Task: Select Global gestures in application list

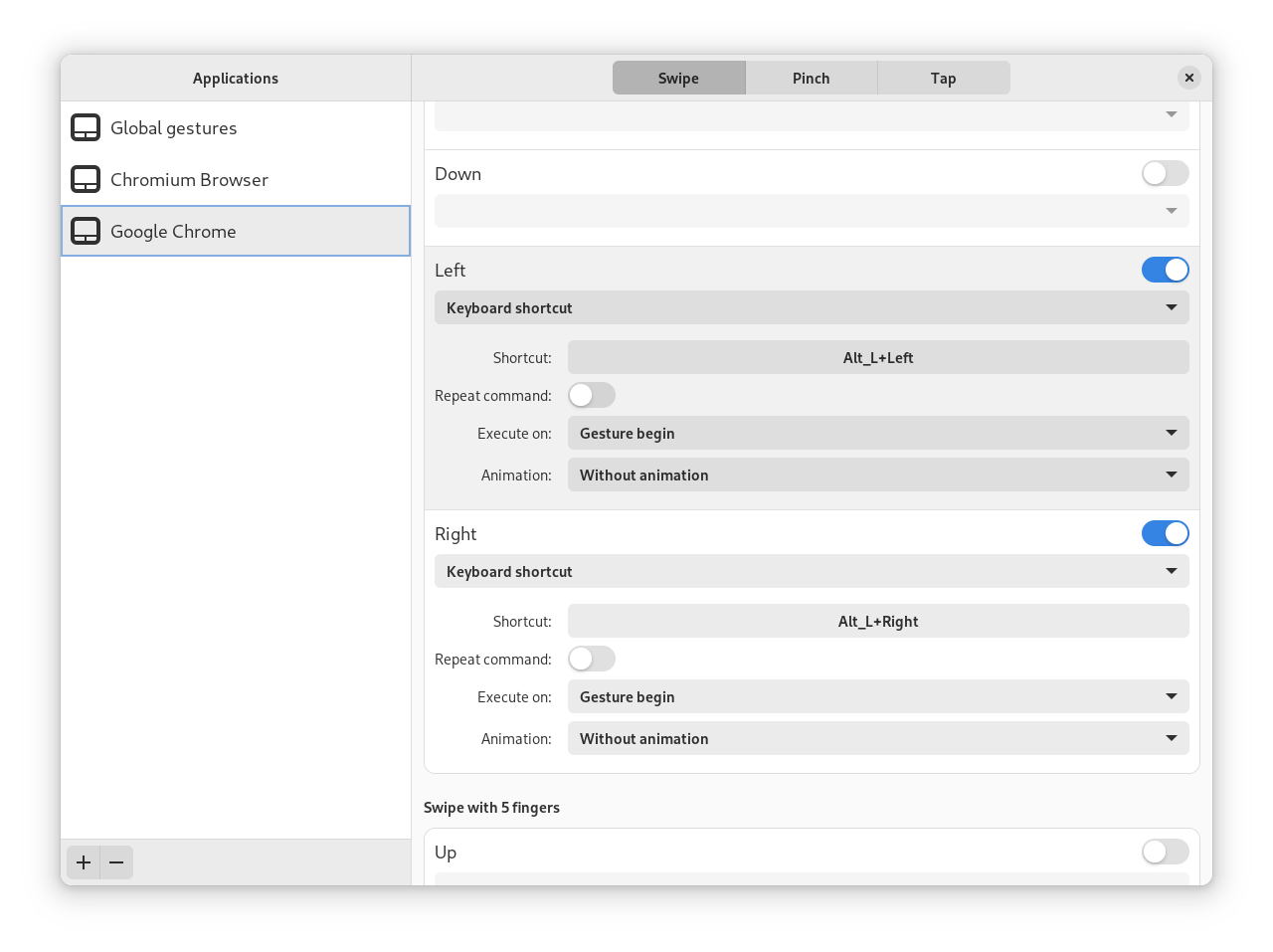Action: point(236,127)
